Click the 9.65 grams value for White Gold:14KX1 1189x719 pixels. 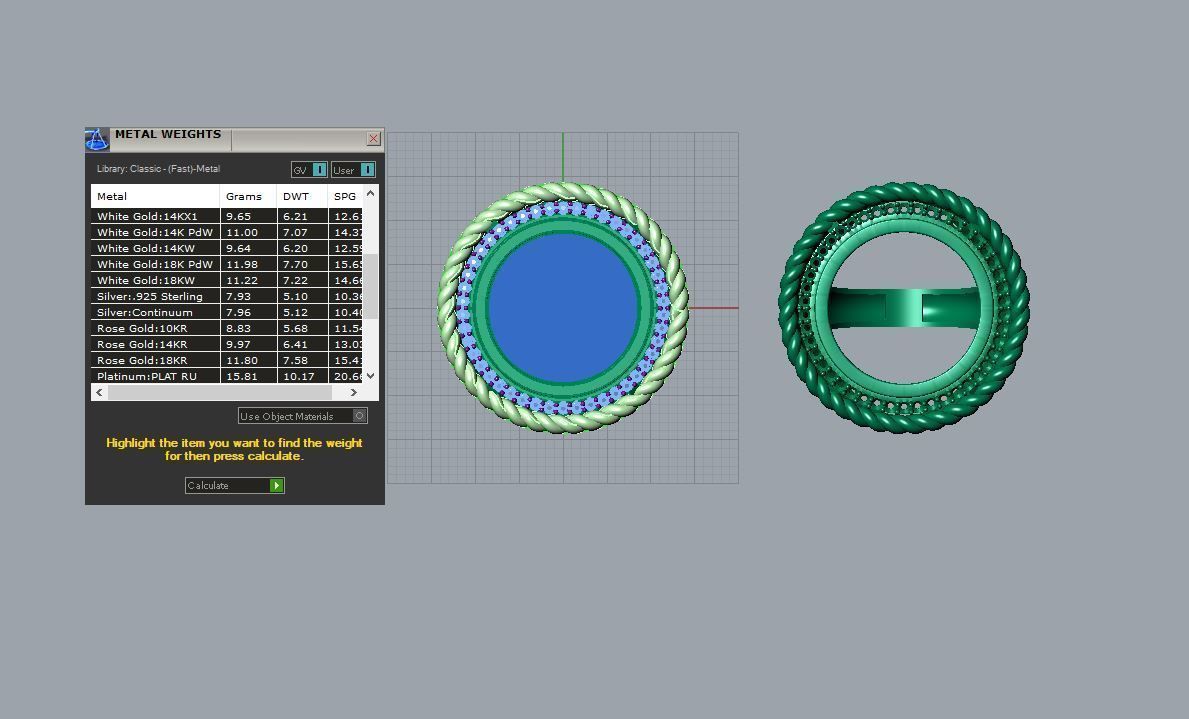238,216
